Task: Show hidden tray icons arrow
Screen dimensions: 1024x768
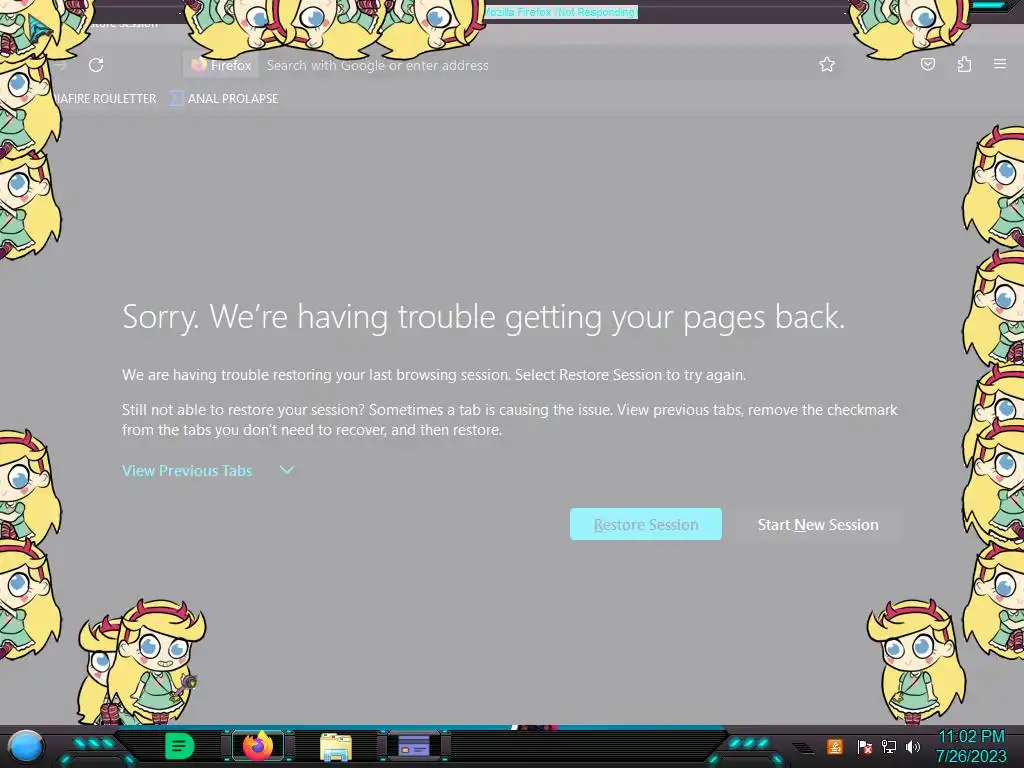Action: [804, 748]
